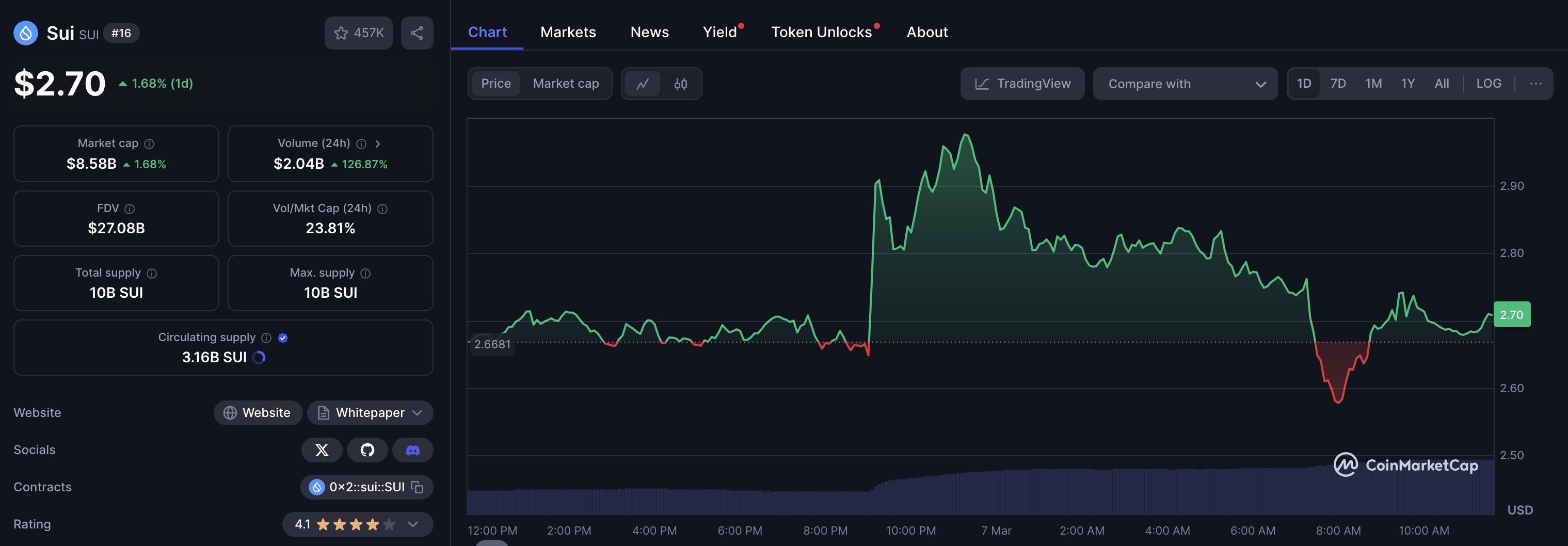Click the verified circulating supply badge
This screenshot has width=1568, height=546.
[x=283, y=338]
